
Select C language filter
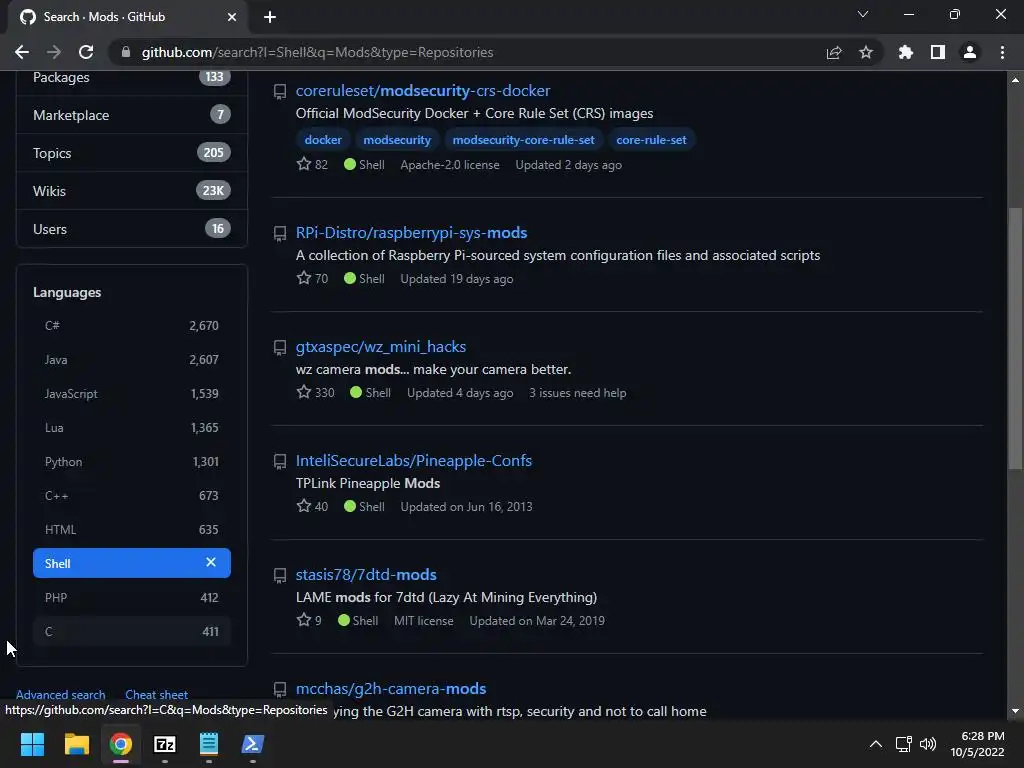tap(131, 631)
